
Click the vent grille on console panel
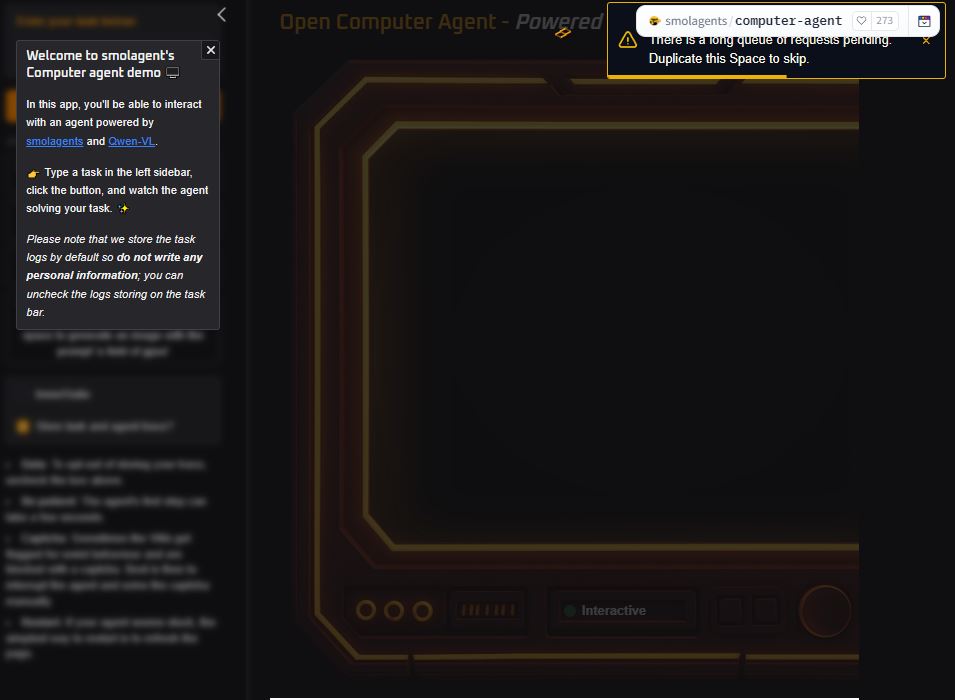coord(488,610)
